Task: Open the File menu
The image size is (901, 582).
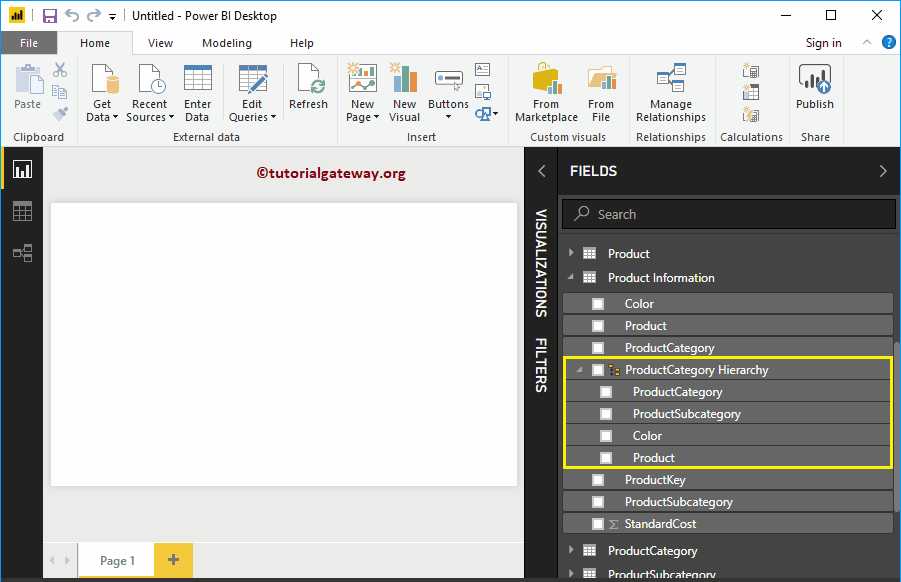Action: 29,43
